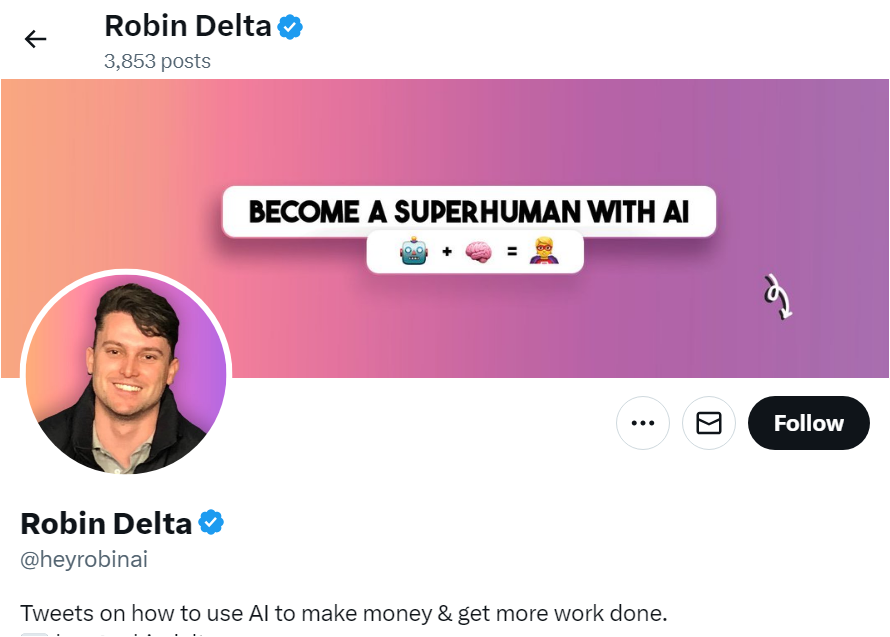
Task: Click the envelope Message icon
Action: (709, 423)
